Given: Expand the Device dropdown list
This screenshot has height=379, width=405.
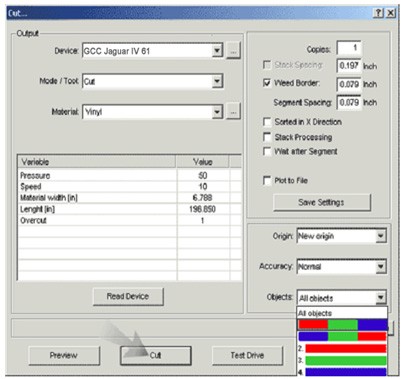Looking at the screenshot, I should click(217, 51).
